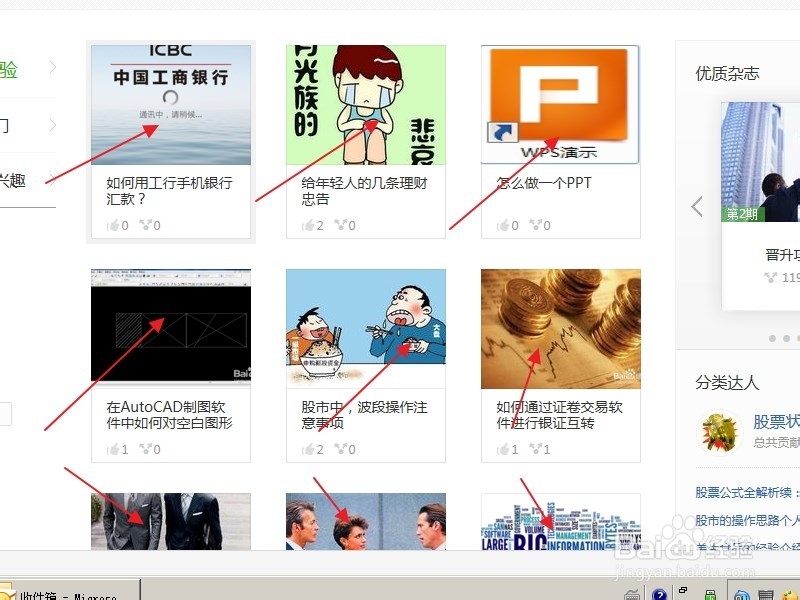Click a pagination dot below the magazine carousel

[x=772, y=338]
